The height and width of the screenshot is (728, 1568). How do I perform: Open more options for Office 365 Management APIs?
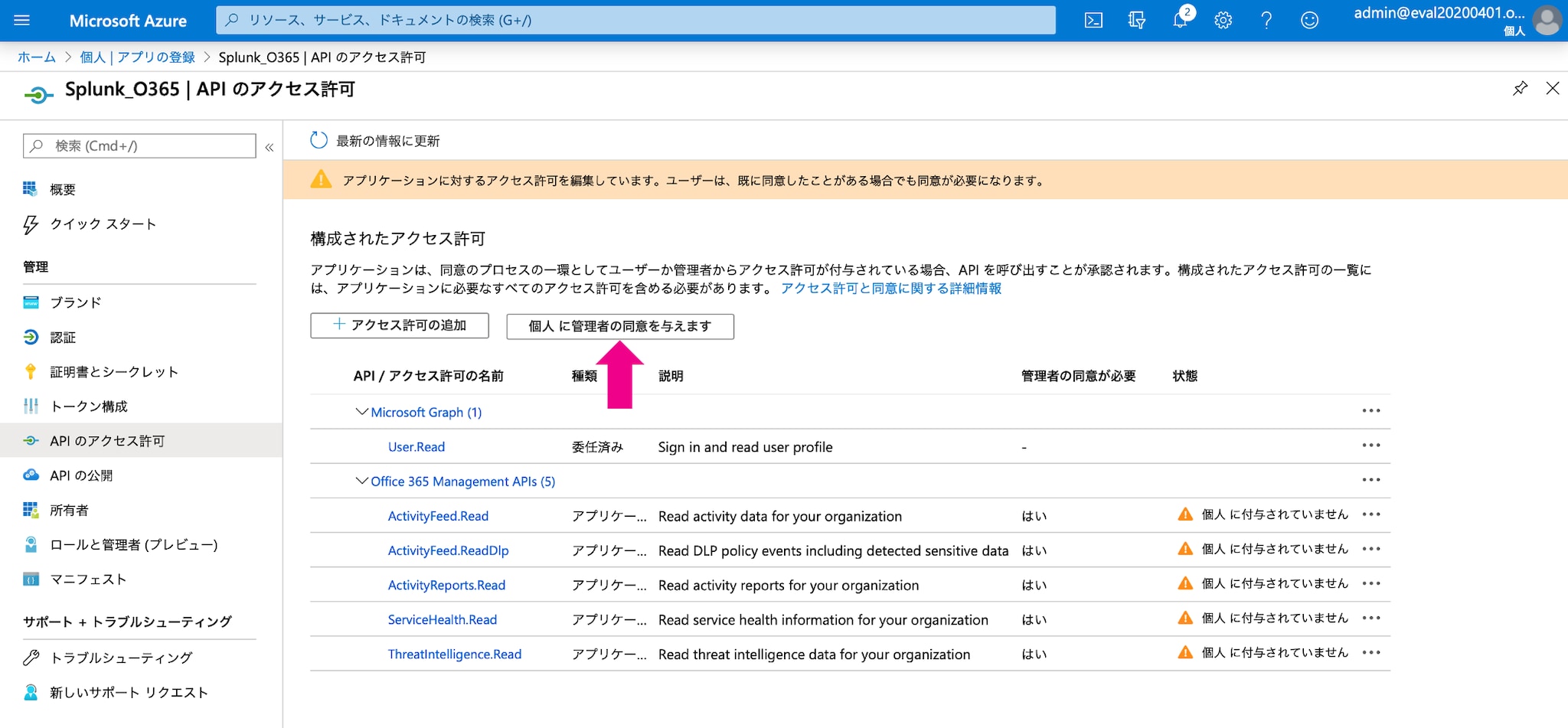[1371, 480]
